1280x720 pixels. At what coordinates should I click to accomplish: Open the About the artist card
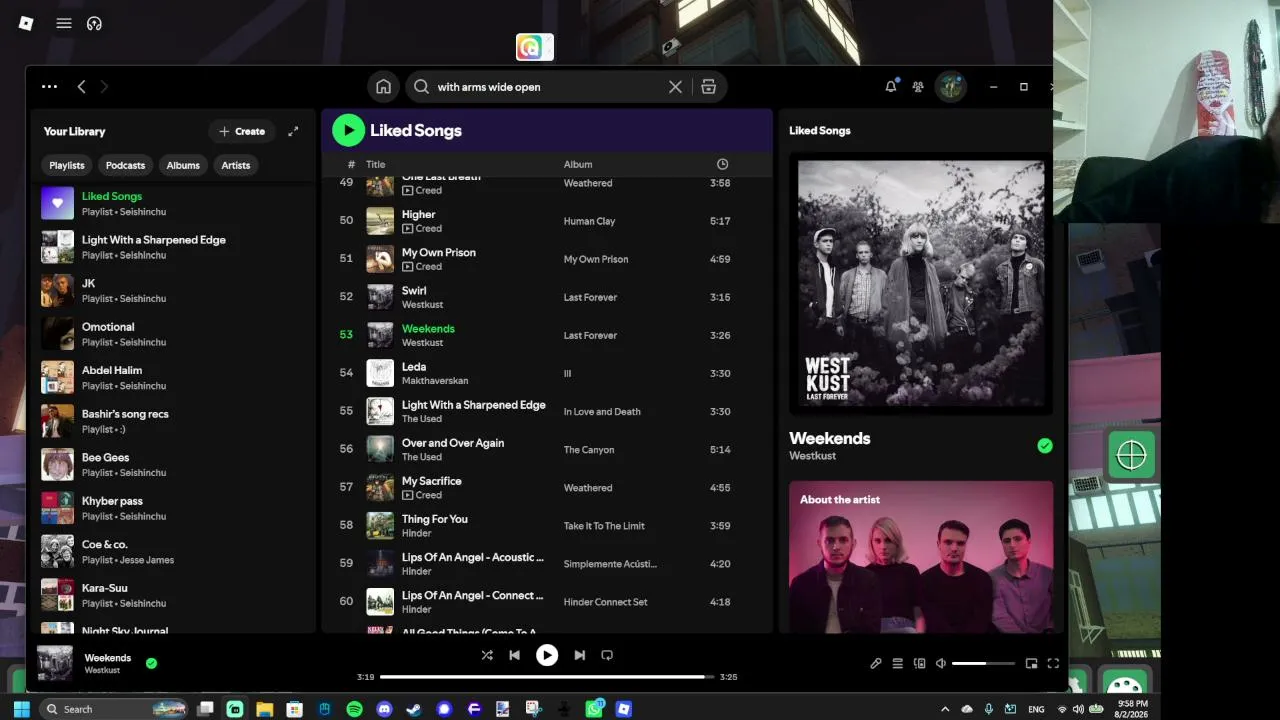(x=921, y=557)
